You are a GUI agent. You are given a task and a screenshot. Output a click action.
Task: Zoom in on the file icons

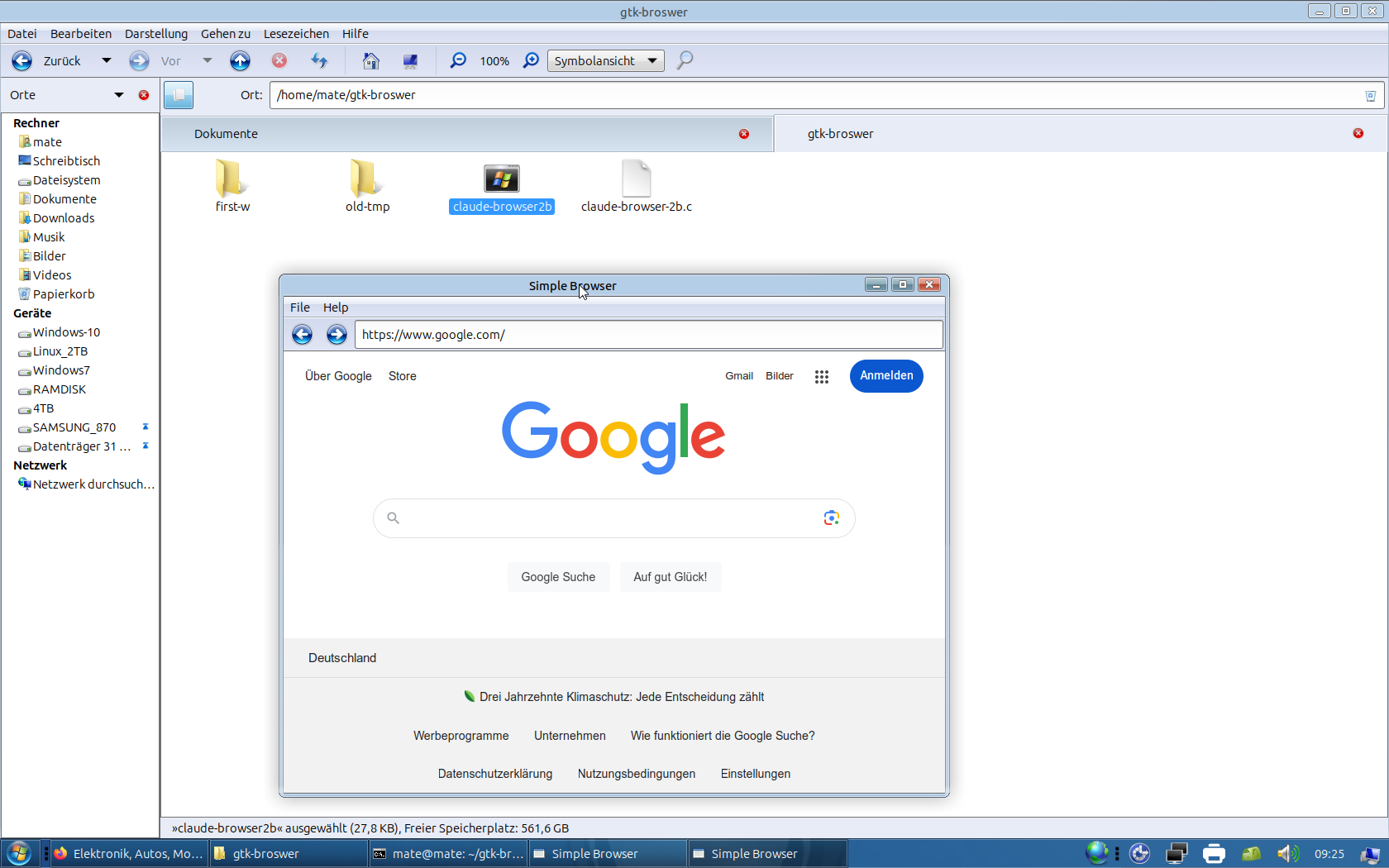point(530,60)
